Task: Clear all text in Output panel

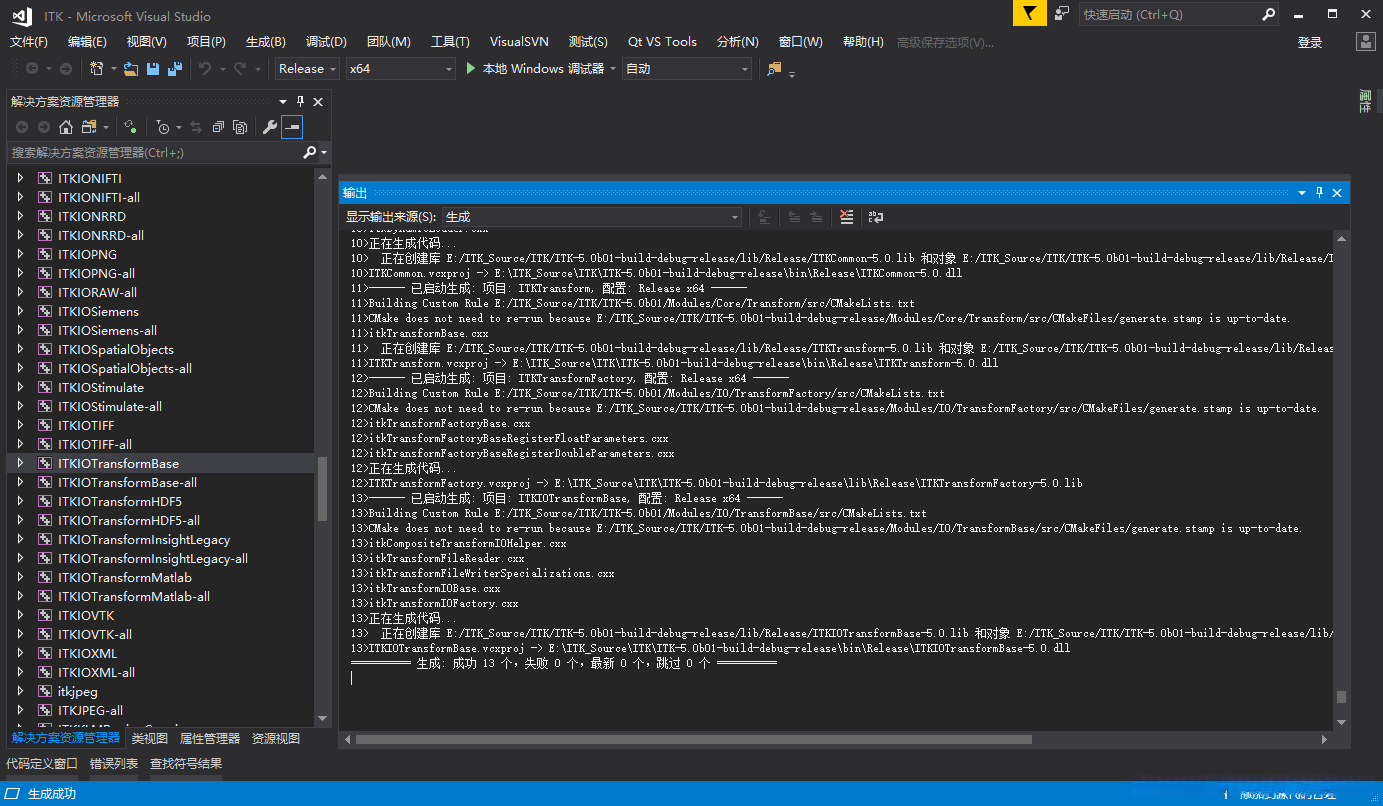Action: click(847, 217)
